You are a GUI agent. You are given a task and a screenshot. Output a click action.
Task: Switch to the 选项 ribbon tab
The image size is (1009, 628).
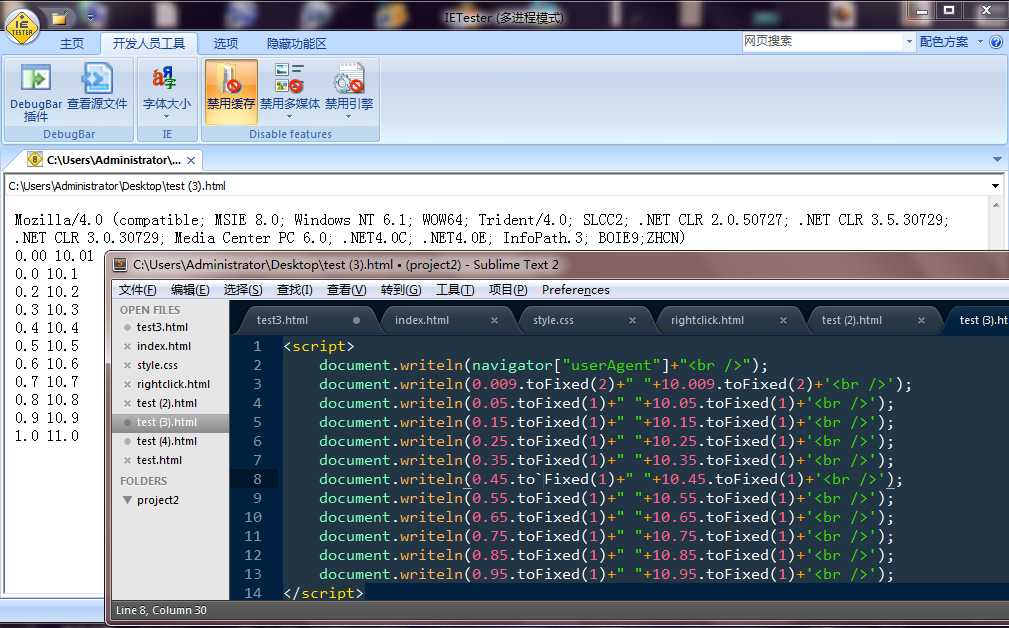225,43
